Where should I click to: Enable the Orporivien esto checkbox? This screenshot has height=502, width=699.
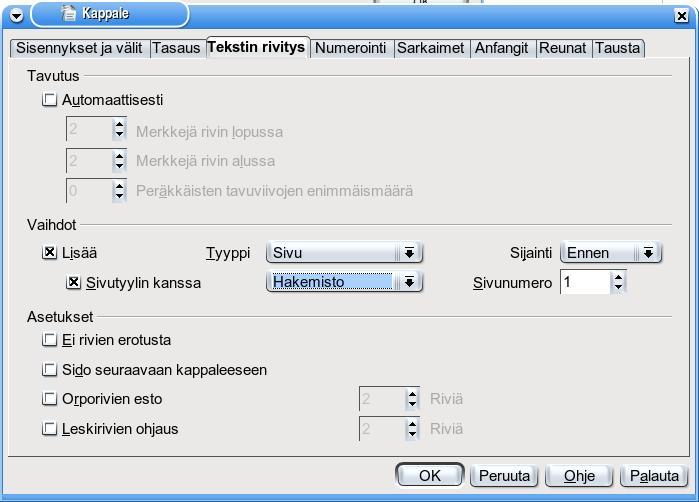pyautogui.click(x=49, y=399)
